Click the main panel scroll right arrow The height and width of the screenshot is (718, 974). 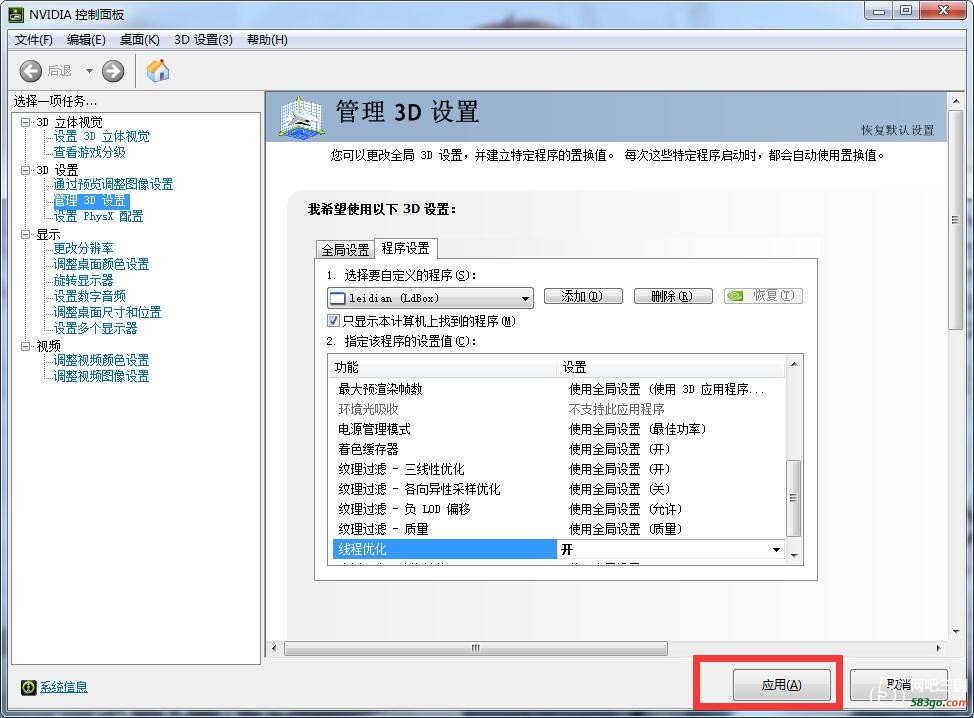pos(938,648)
